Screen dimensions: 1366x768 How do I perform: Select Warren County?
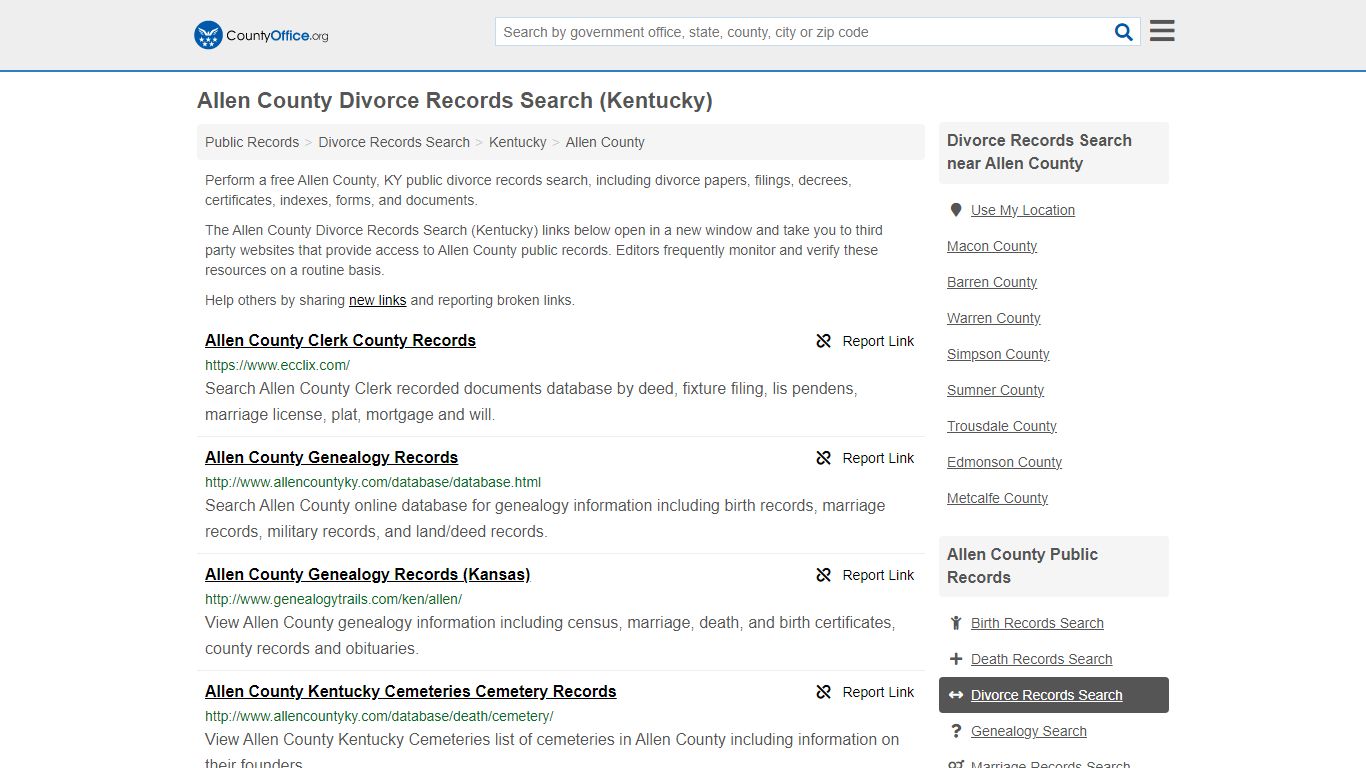pos(994,318)
